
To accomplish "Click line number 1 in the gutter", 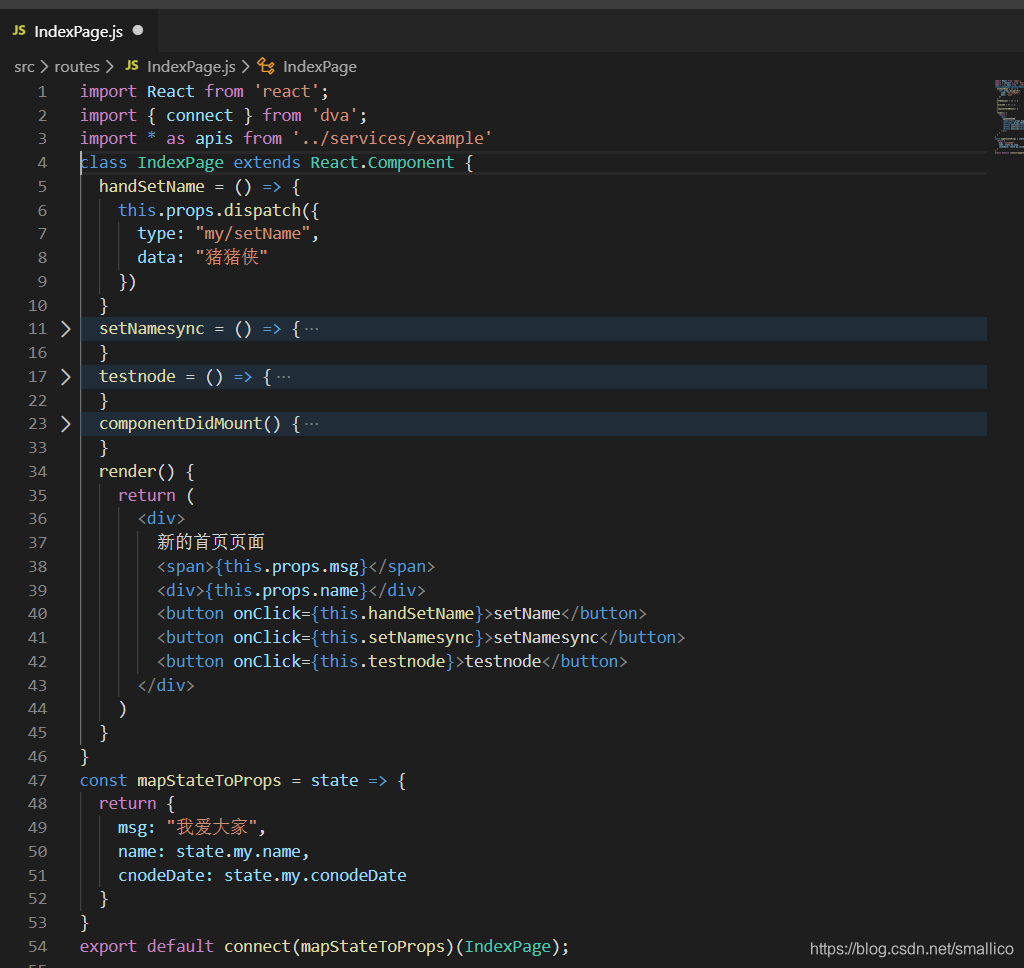I will [42, 91].
